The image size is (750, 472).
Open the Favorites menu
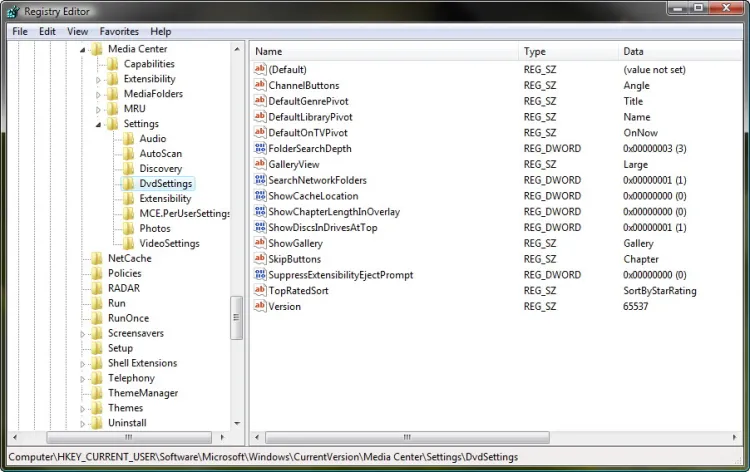(x=119, y=31)
